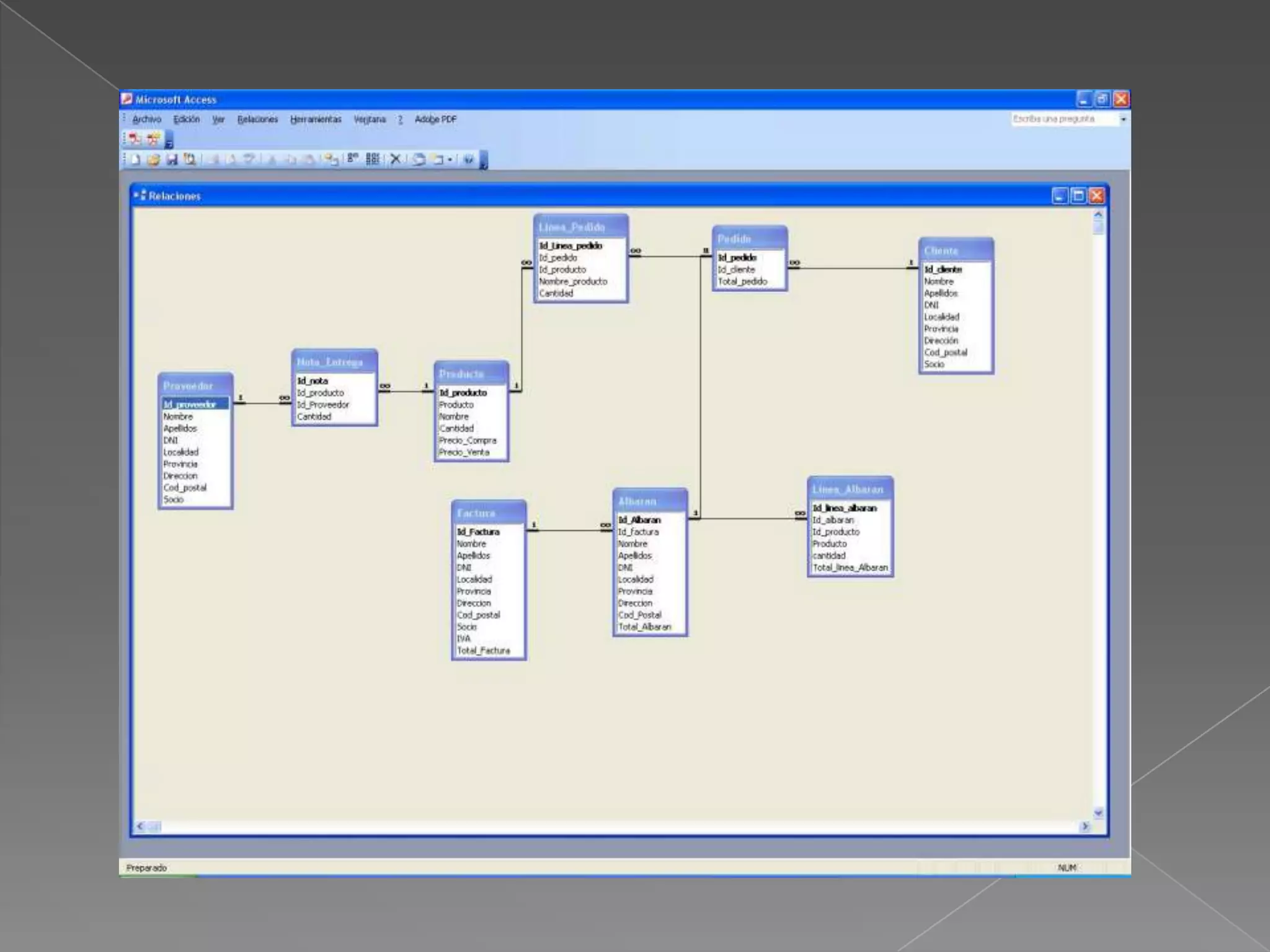The image size is (1270, 952).
Task: Select Total_pedido field in Pedido
Action: coord(742,281)
